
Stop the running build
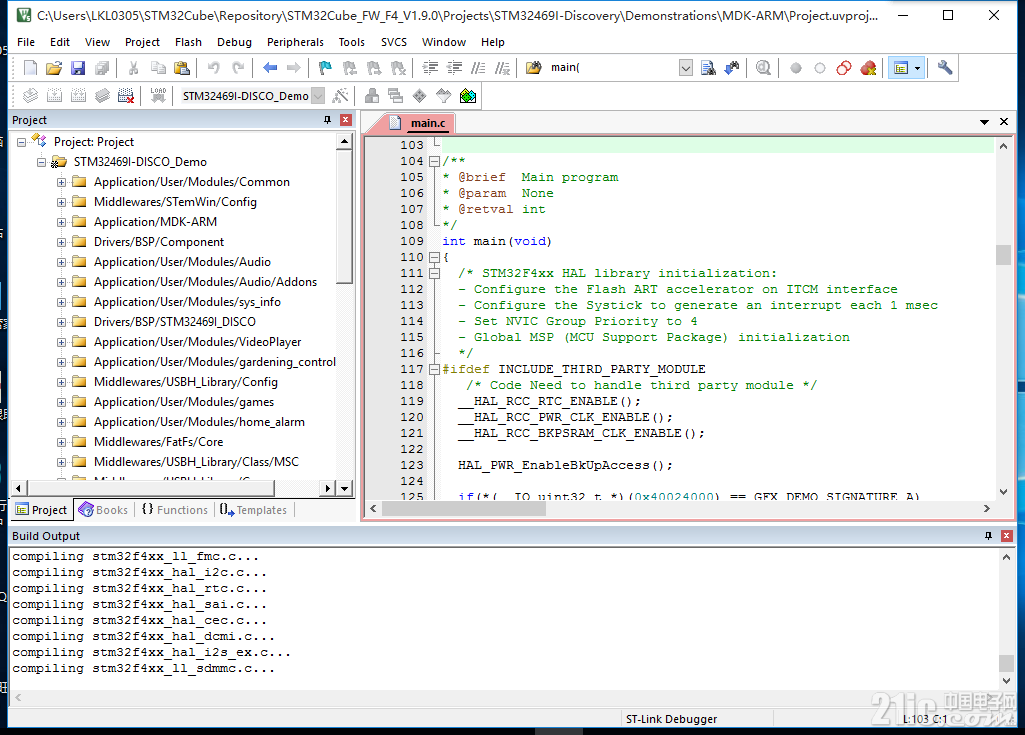pos(126,96)
